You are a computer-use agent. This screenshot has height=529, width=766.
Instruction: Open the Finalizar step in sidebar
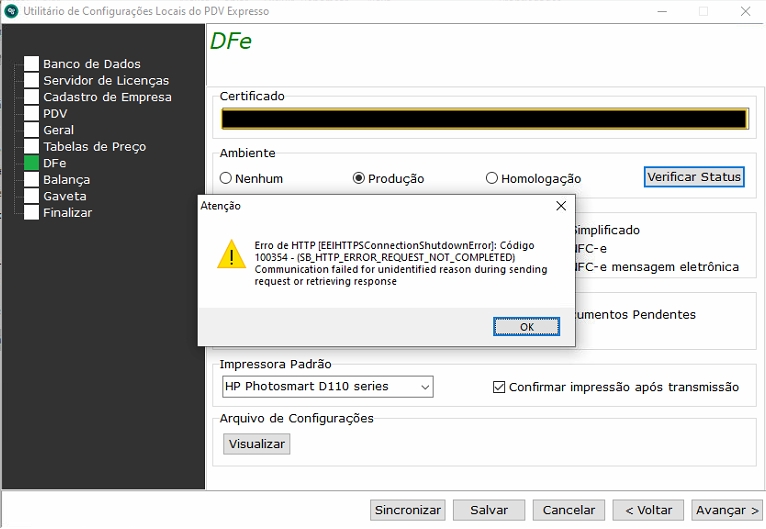point(67,213)
